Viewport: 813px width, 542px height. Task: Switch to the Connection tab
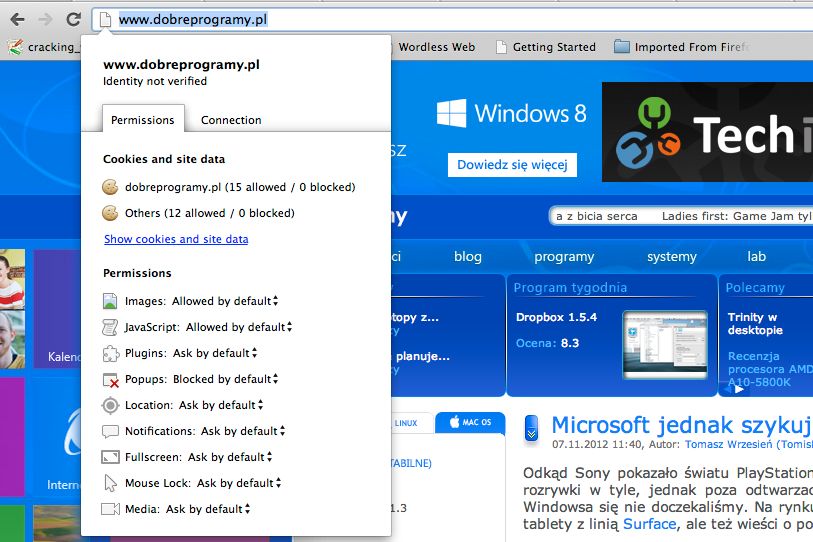[231, 120]
